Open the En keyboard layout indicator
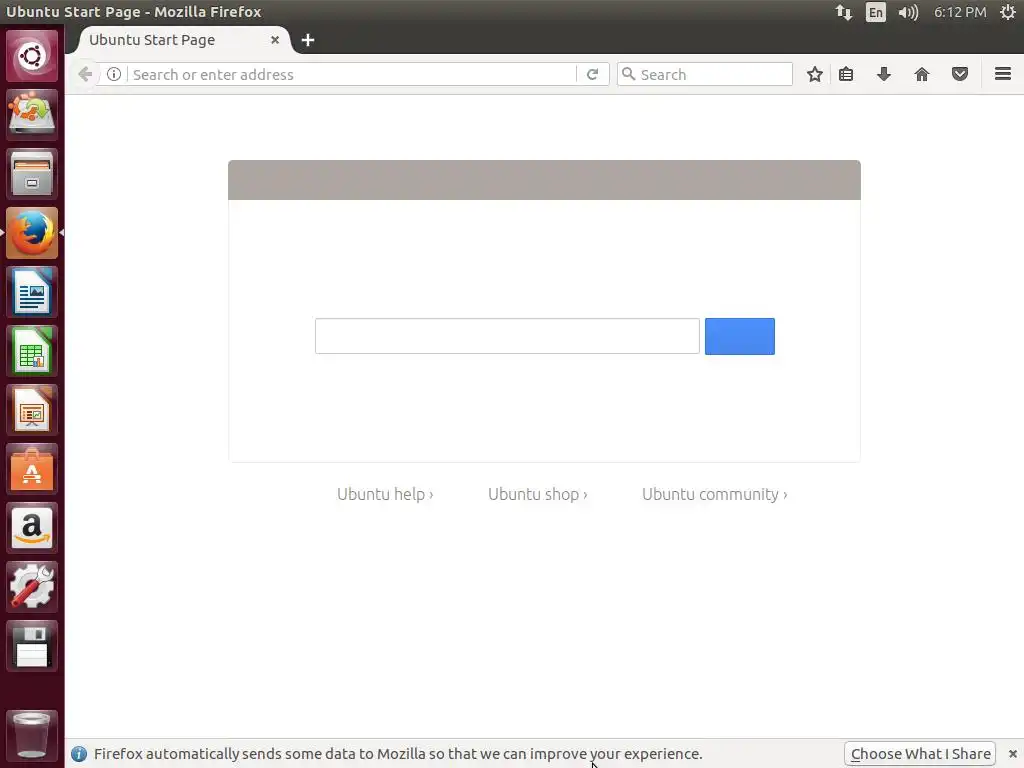The image size is (1024, 768). 876,12
